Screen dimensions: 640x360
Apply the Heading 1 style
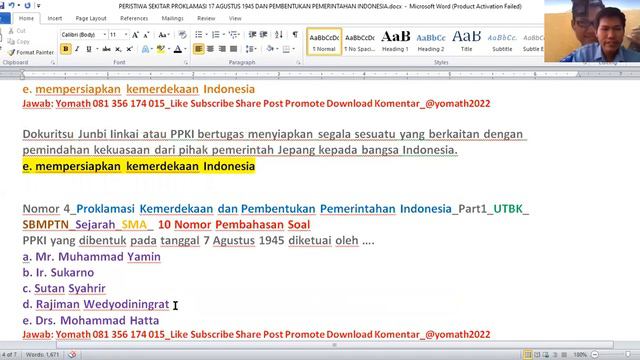[x=395, y=41]
